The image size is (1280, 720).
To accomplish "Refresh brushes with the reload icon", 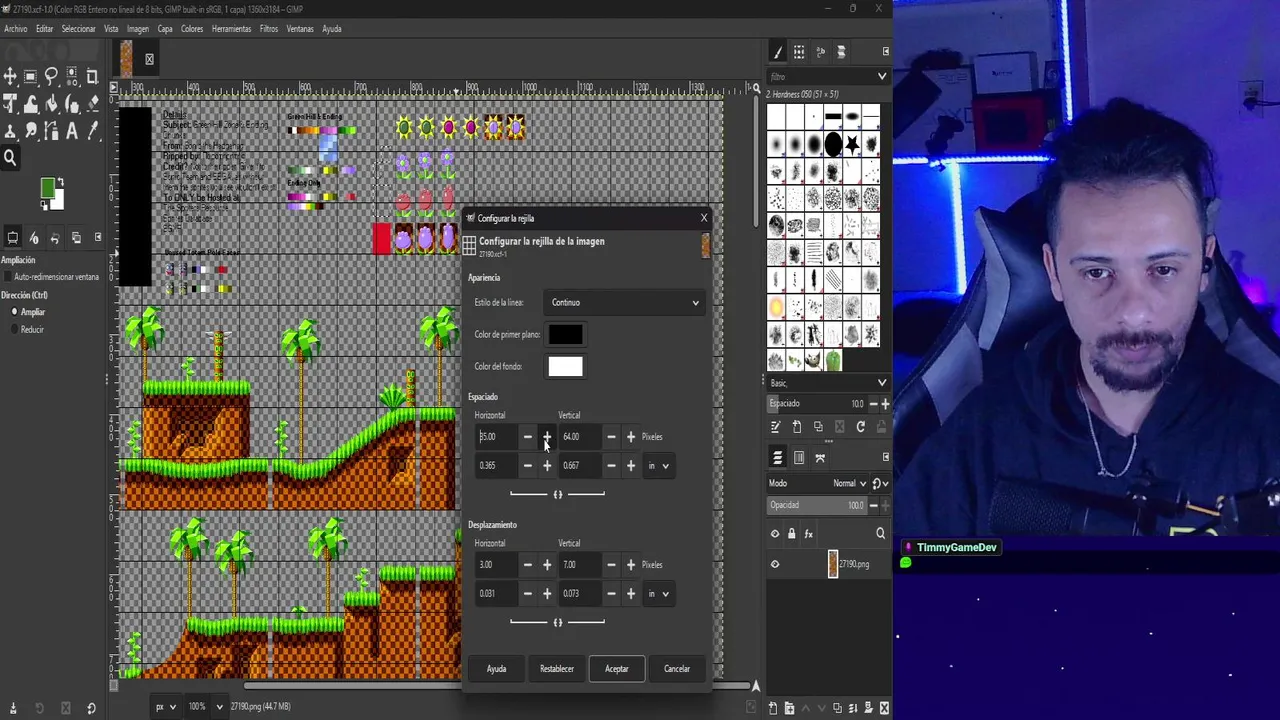I will coord(860,427).
